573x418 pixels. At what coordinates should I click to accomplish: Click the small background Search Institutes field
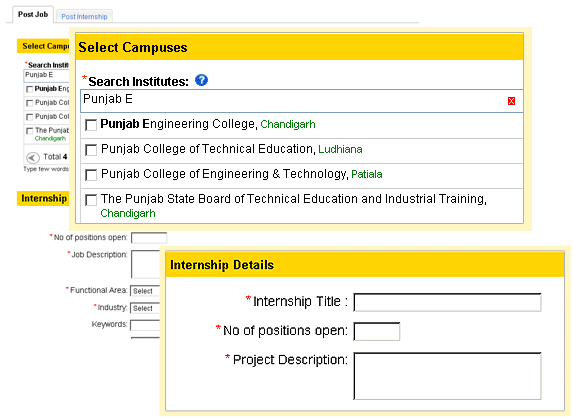click(47, 75)
